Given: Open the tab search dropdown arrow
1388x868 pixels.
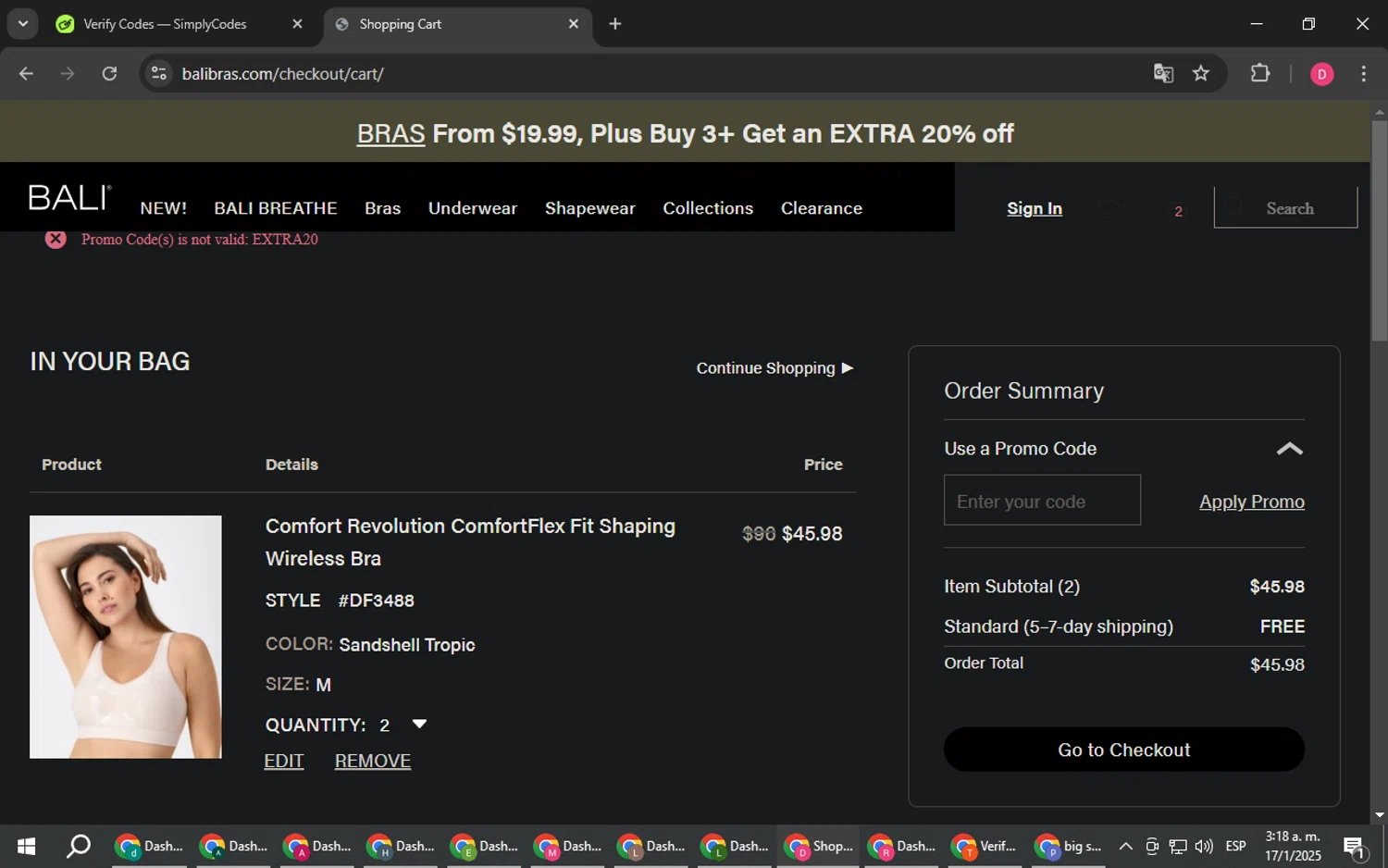Looking at the screenshot, I should [22, 24].
